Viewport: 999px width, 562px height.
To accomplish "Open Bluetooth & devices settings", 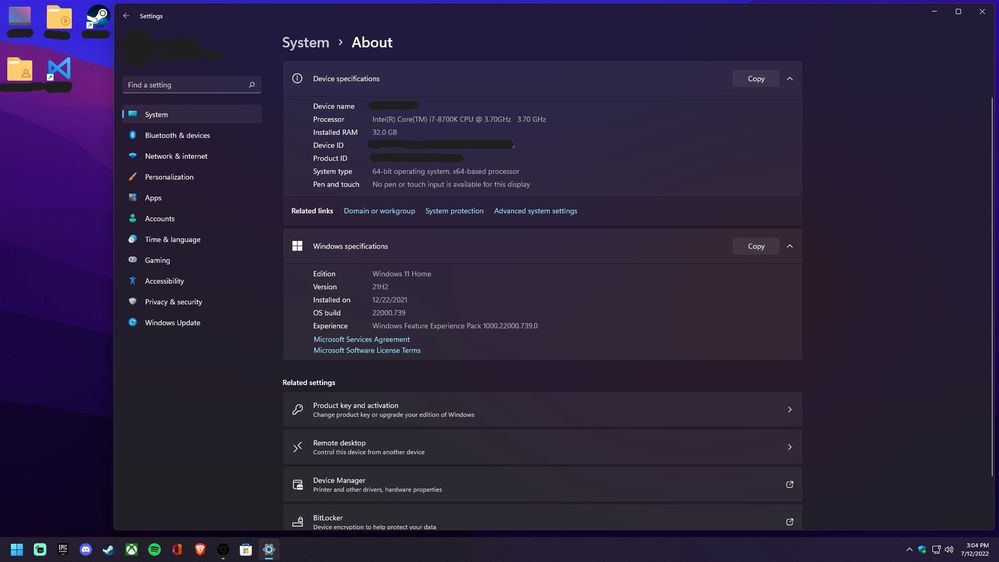I will pos(192,135).
